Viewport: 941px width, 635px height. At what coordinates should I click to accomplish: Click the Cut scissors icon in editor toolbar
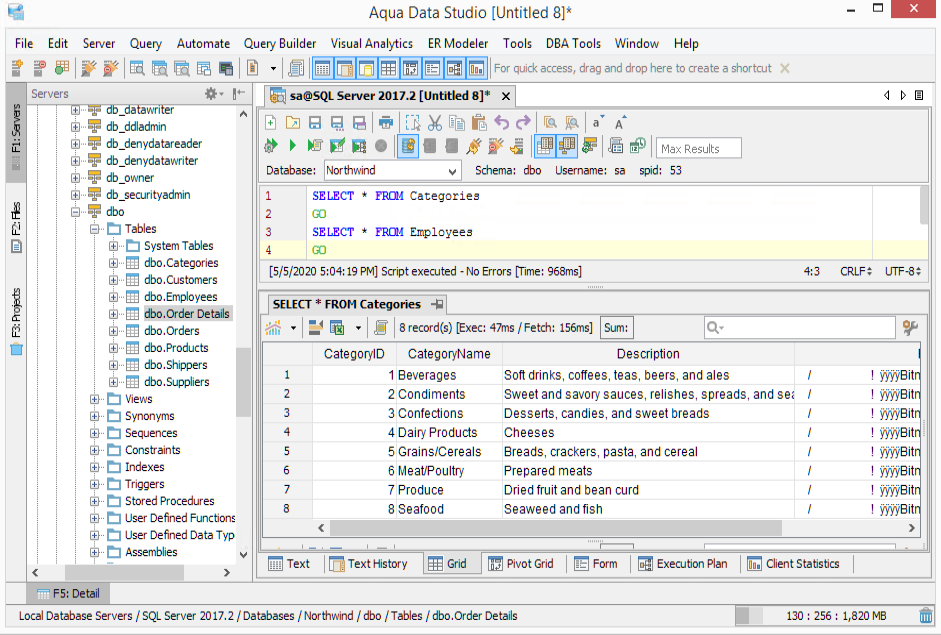(434, 123)
